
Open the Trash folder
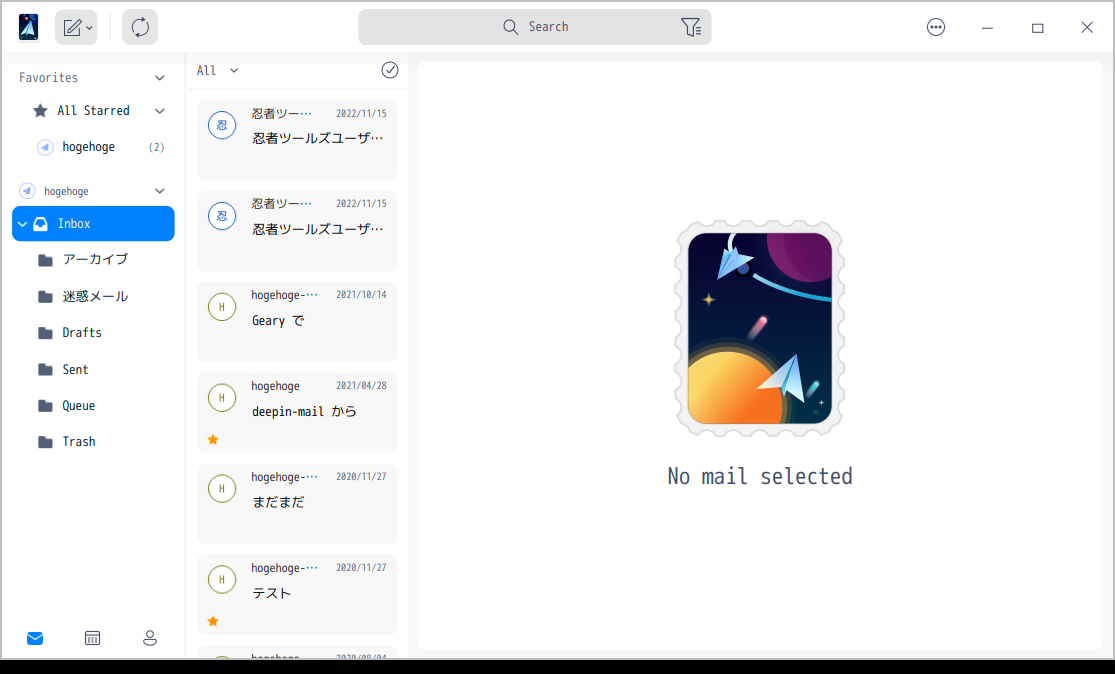tap(93, 442)
